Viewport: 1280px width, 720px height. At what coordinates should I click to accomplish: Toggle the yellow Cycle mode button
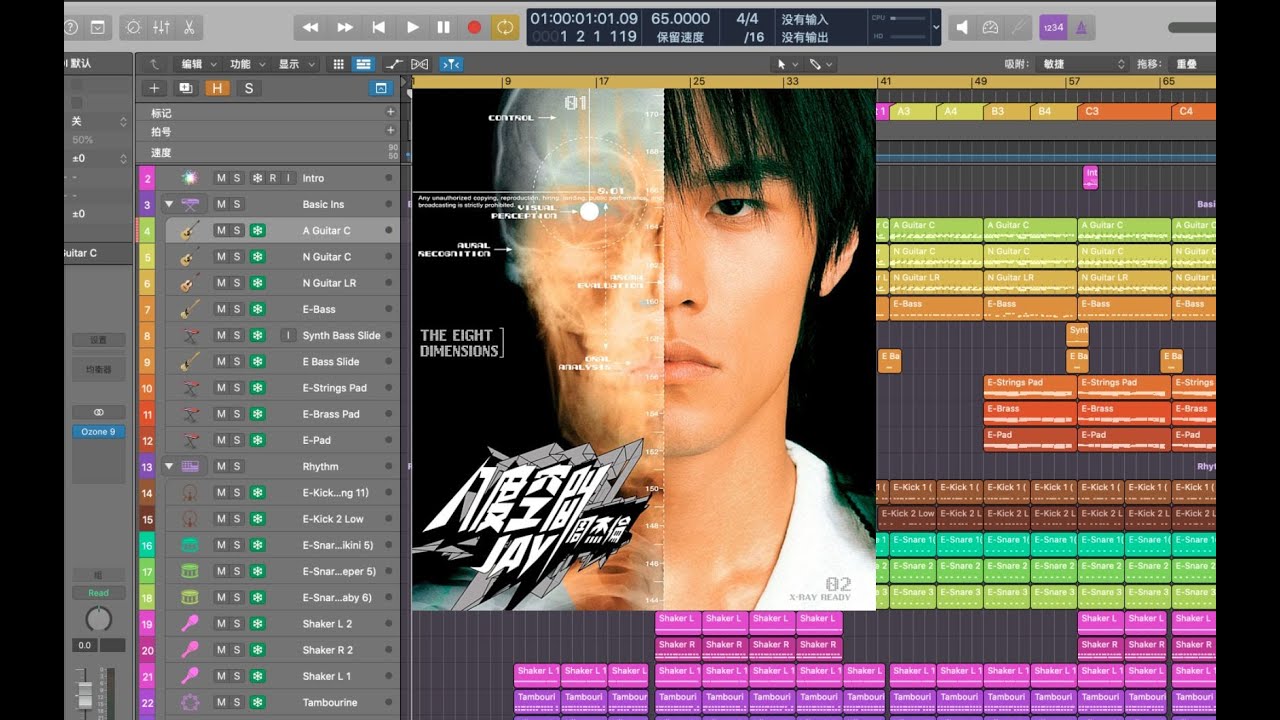click(x=505, y=27)
